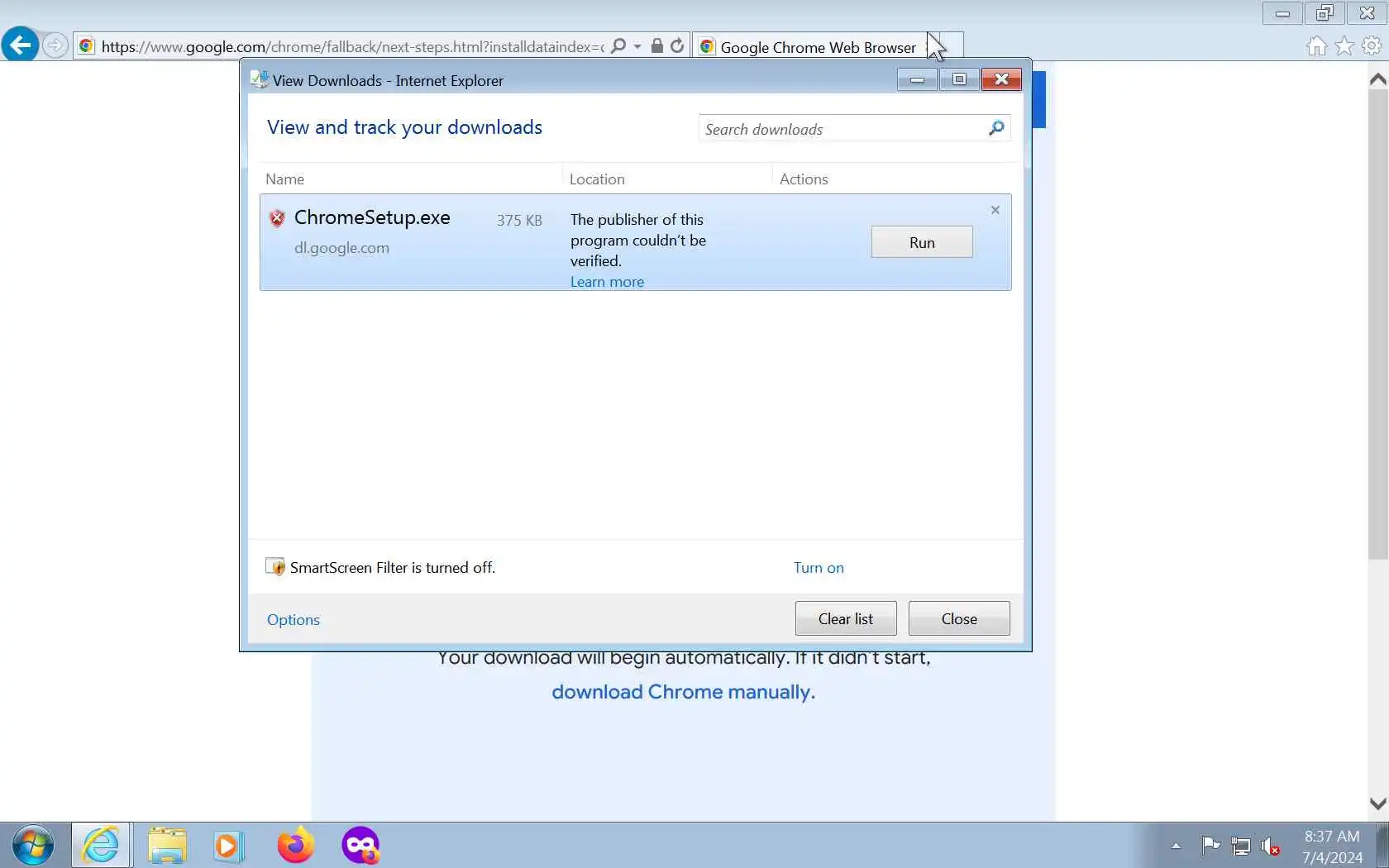Click the 375 KB file size text

pyautogui.click(x=519, y=221)
